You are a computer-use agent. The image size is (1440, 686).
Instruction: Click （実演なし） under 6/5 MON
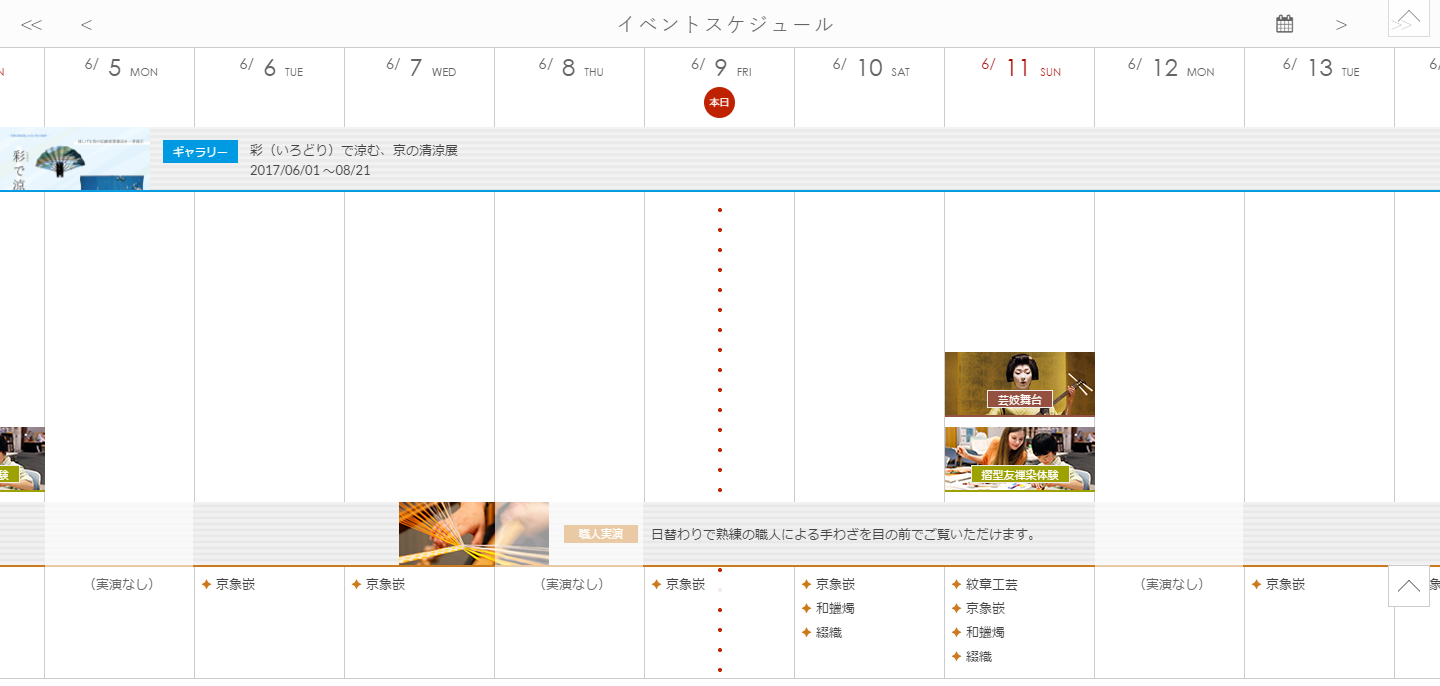[x=121, y=584]
